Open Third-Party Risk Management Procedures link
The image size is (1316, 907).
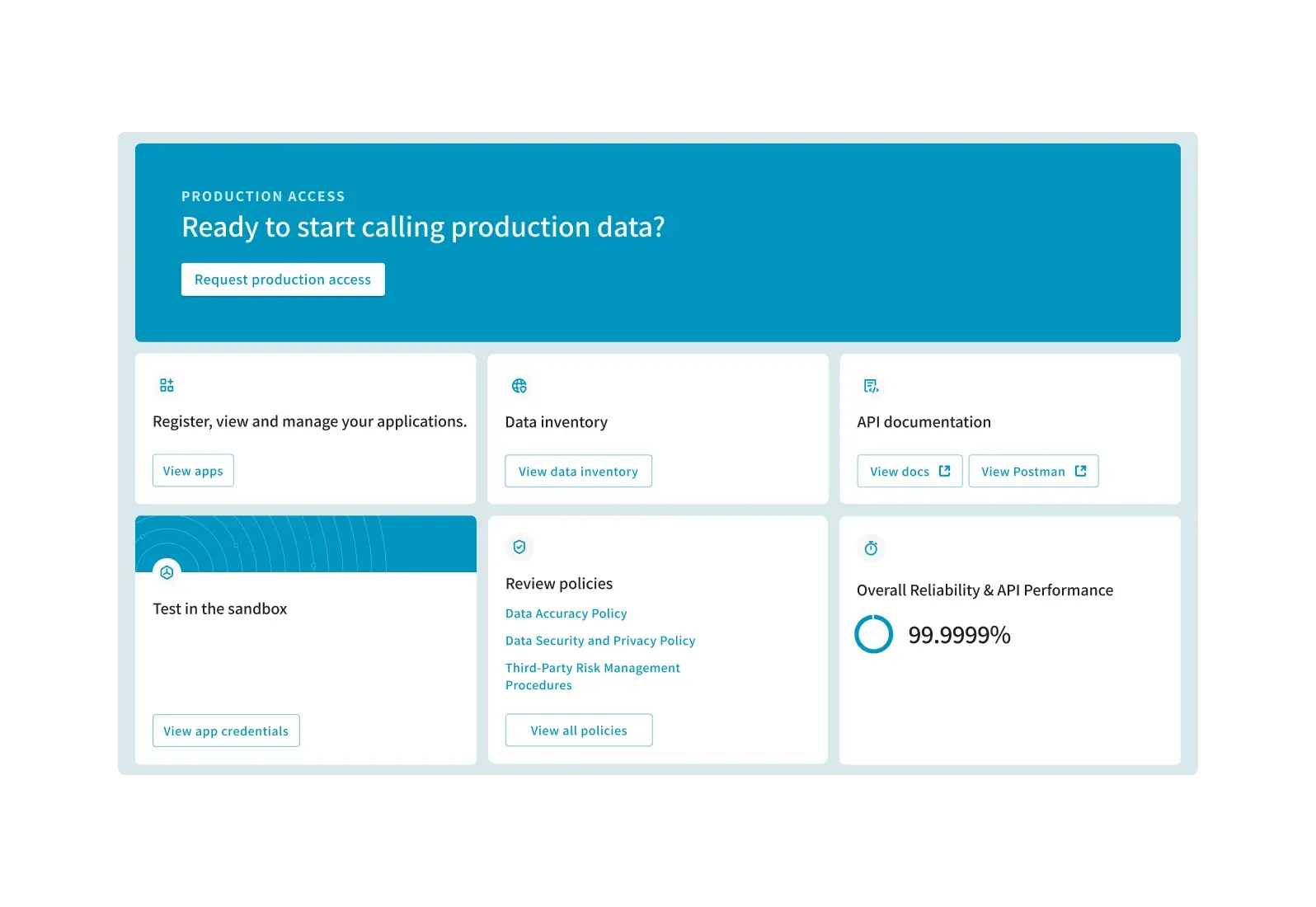coord(593,676)
